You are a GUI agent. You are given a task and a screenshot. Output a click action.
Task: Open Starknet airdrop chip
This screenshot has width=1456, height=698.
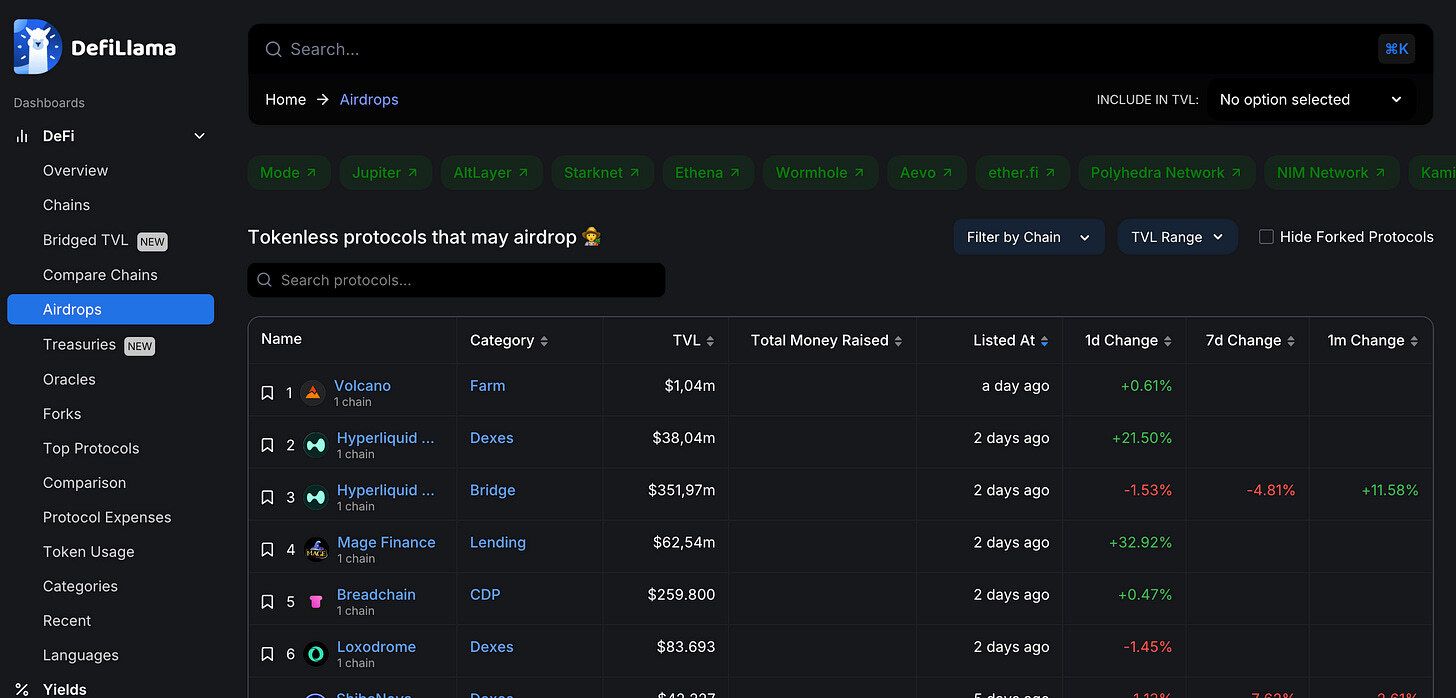tap(603, 172)
